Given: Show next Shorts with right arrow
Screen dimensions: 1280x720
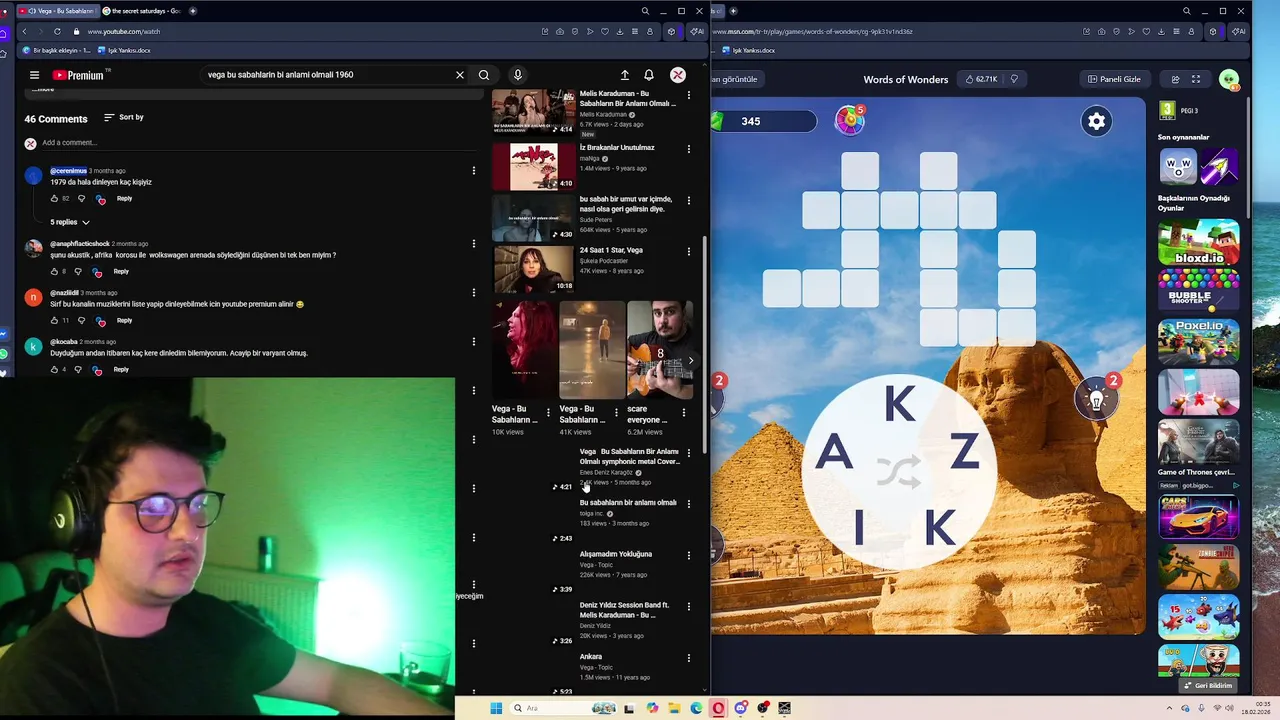Looking at the screenshot, I should click(690, 360).
